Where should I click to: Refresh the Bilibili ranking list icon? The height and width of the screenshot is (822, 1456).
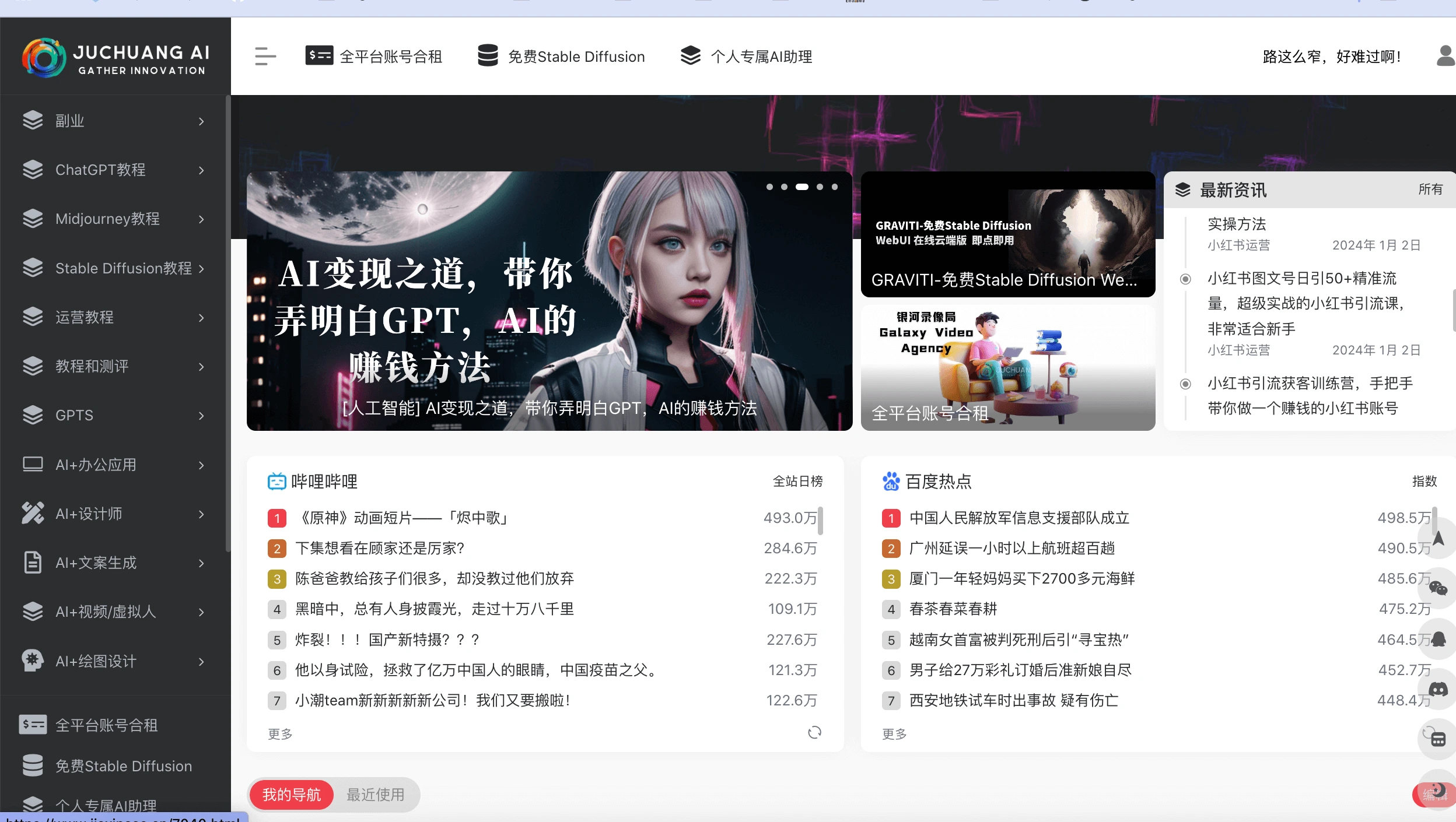click(814, 732)
